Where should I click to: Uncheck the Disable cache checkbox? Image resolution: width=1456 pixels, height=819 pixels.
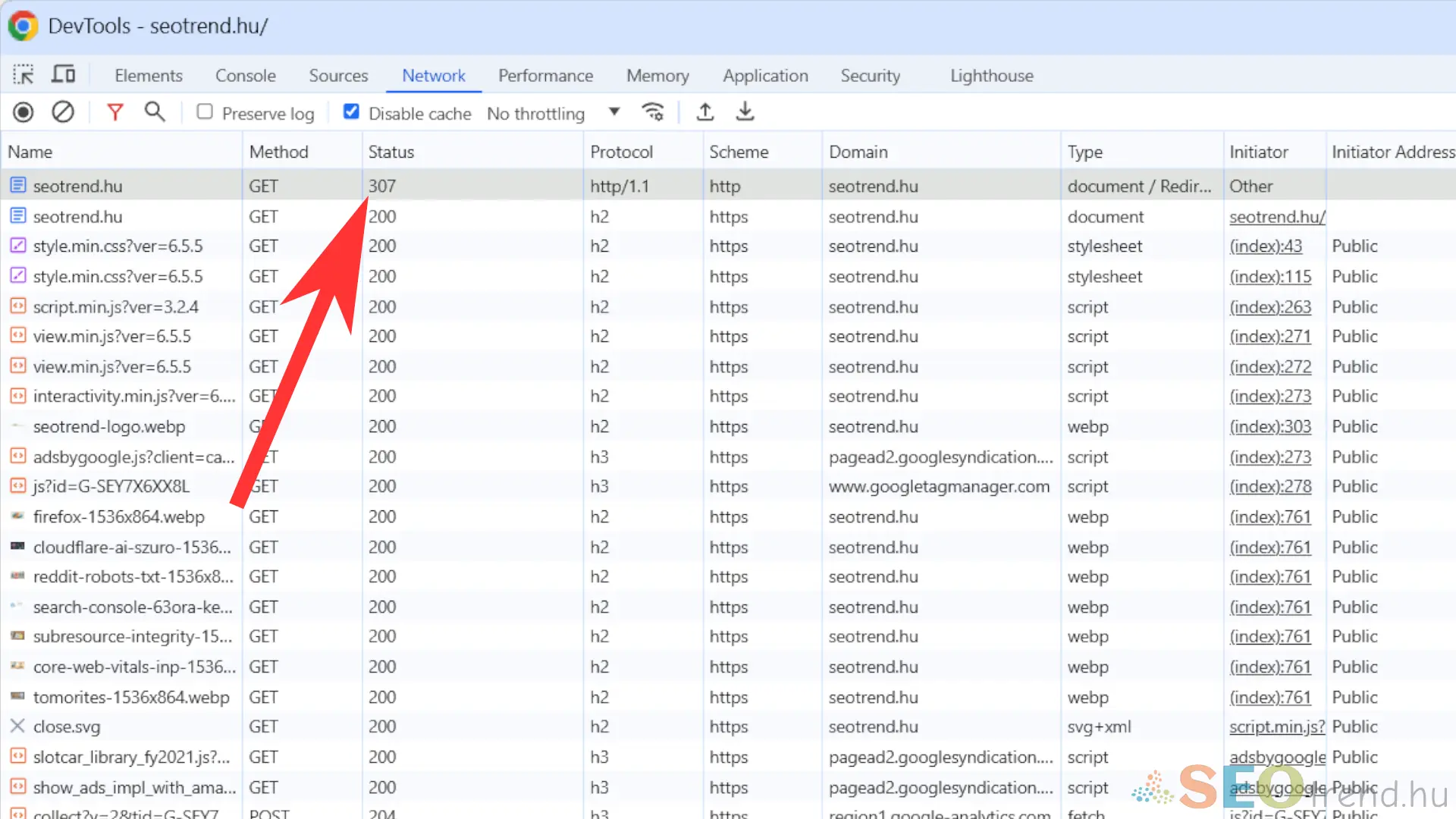tap(351, 111)
